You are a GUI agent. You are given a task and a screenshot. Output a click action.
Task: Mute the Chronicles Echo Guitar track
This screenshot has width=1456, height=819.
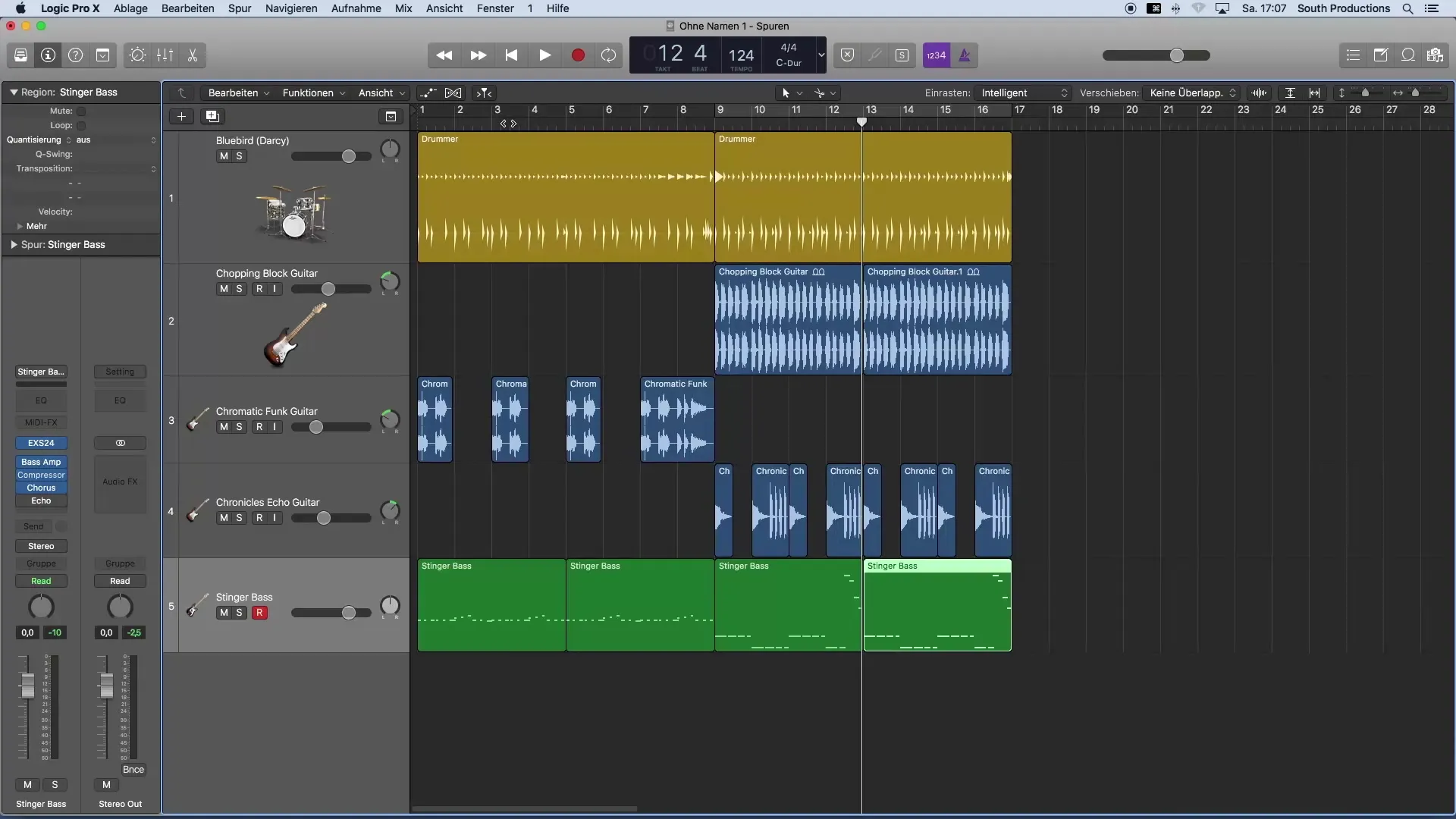(x=224, y=518)
